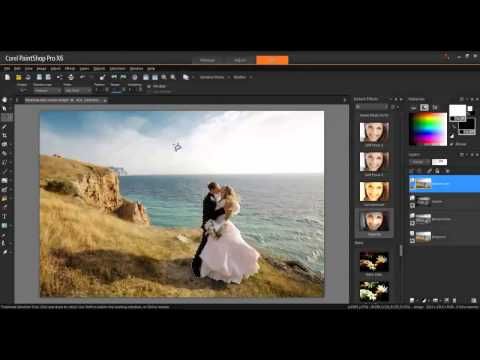480x360 pixels.
Task: Select the top highlighted layer row
Action: [x=444, y=184]
